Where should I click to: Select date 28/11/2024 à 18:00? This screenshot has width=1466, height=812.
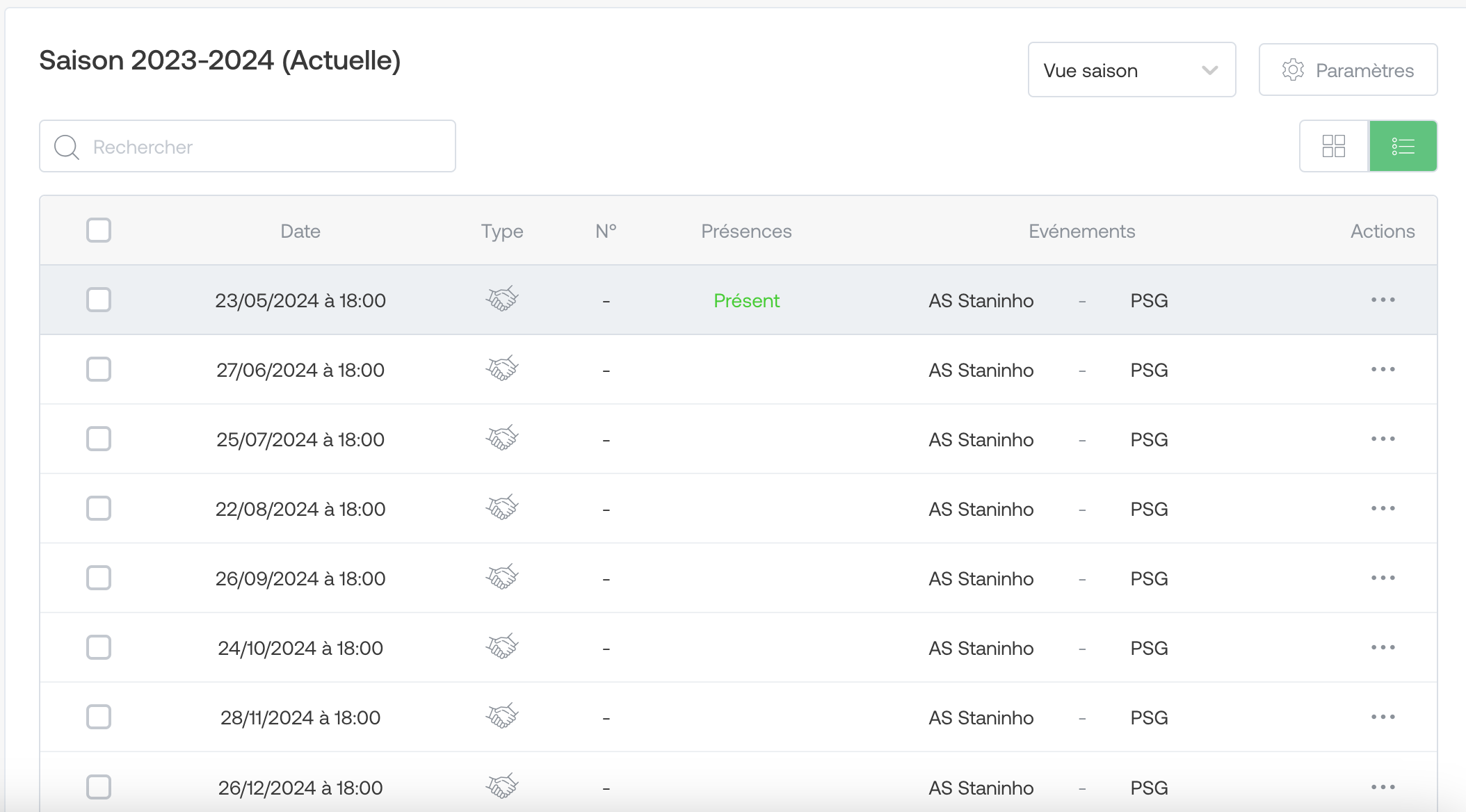(x=300, y=717)
